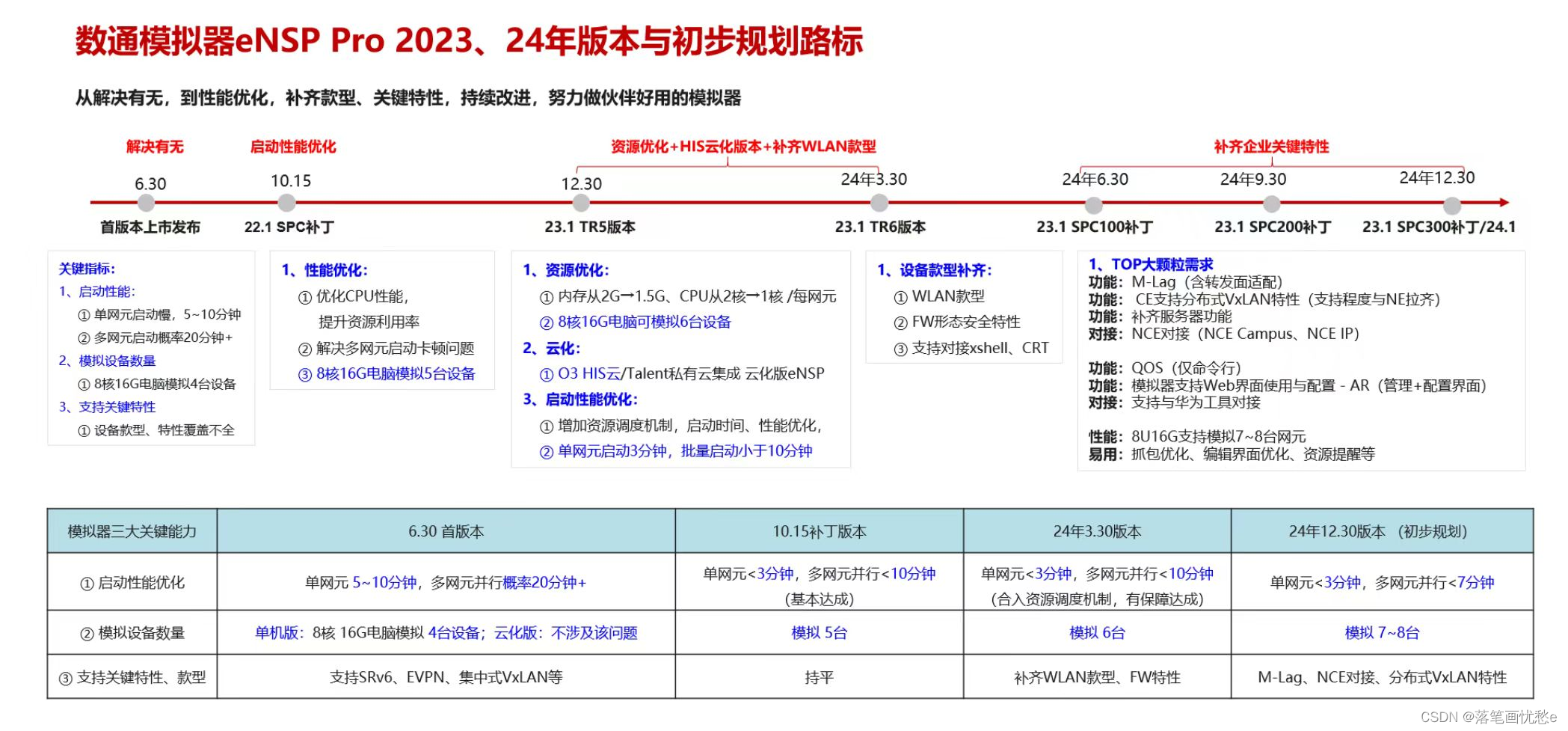
Task: Click the line 单网元启动慢，5~10分钟
Action: [159, 315]
